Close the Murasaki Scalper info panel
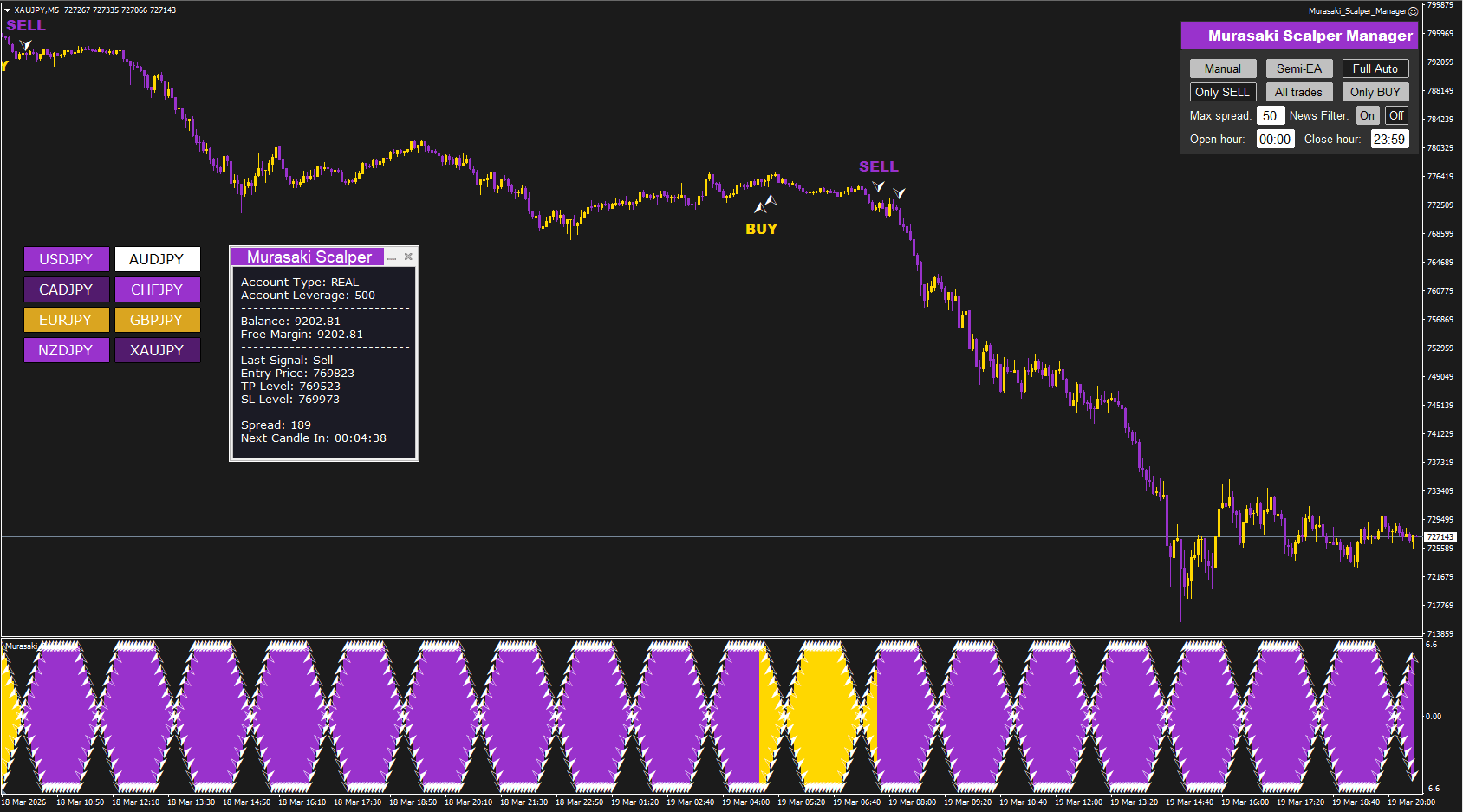Image resolution: width=1463 pixels, height=812 pixels. [x=408, y=257]
